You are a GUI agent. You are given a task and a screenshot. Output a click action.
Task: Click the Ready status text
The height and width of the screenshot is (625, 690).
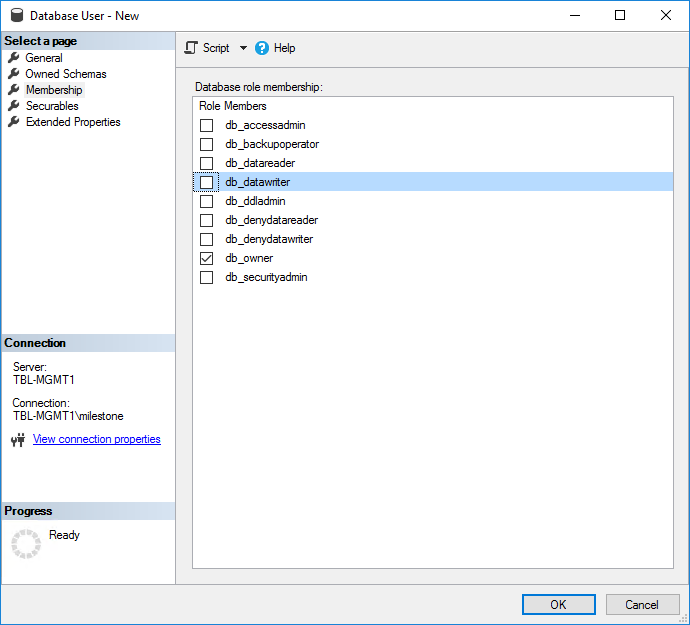coord(64,535)
